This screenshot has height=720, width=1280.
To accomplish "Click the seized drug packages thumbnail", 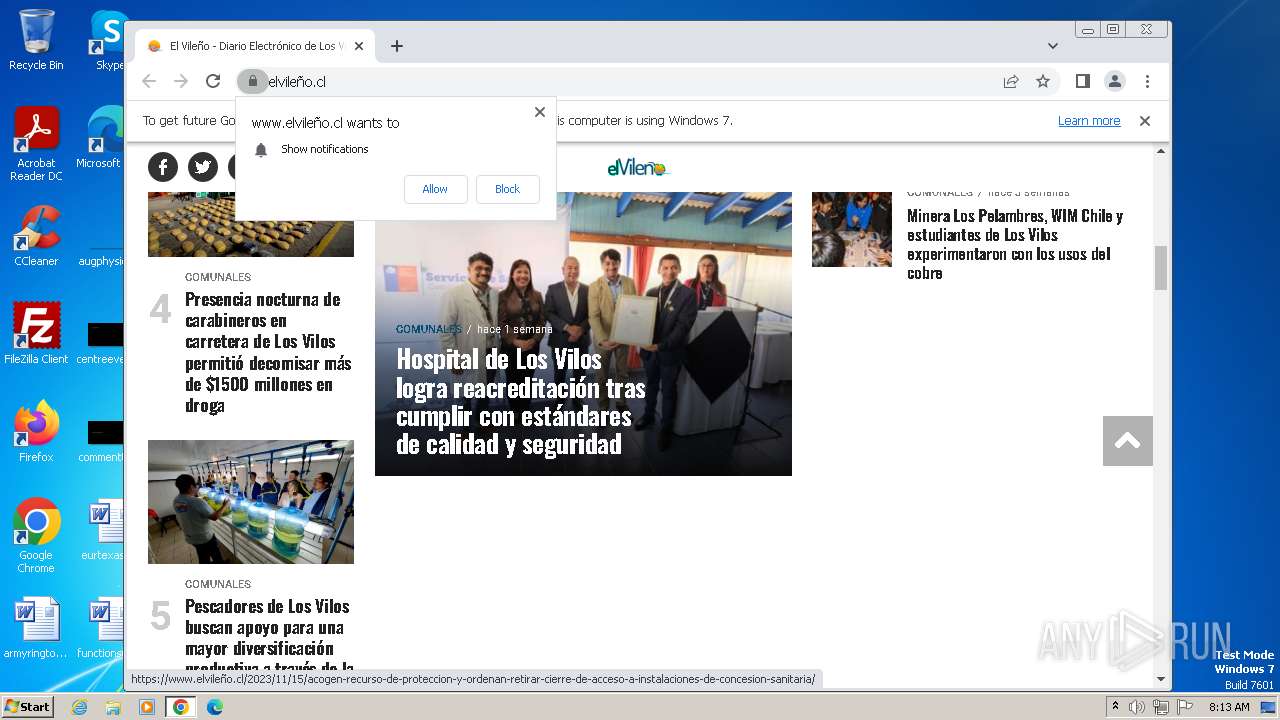I will coord(251,224).
